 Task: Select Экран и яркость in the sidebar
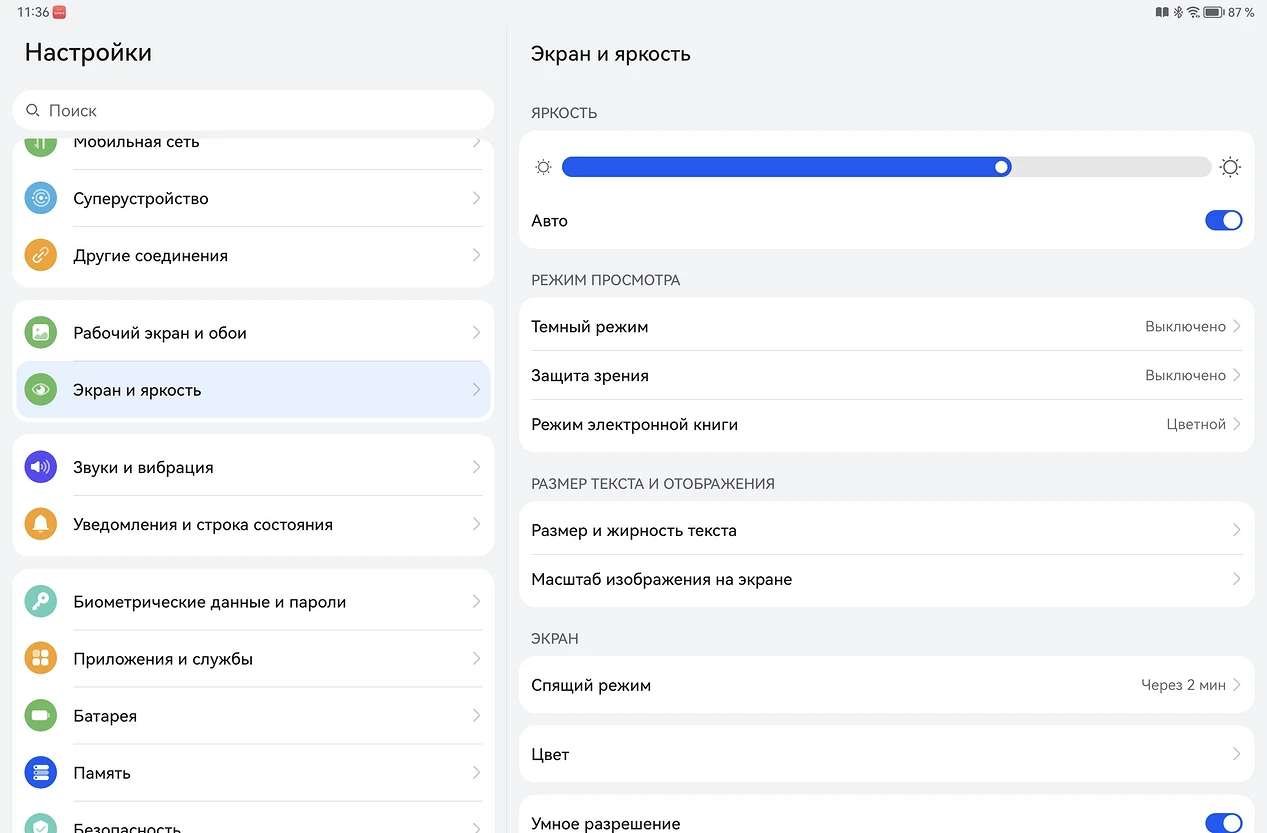(253, 390)
